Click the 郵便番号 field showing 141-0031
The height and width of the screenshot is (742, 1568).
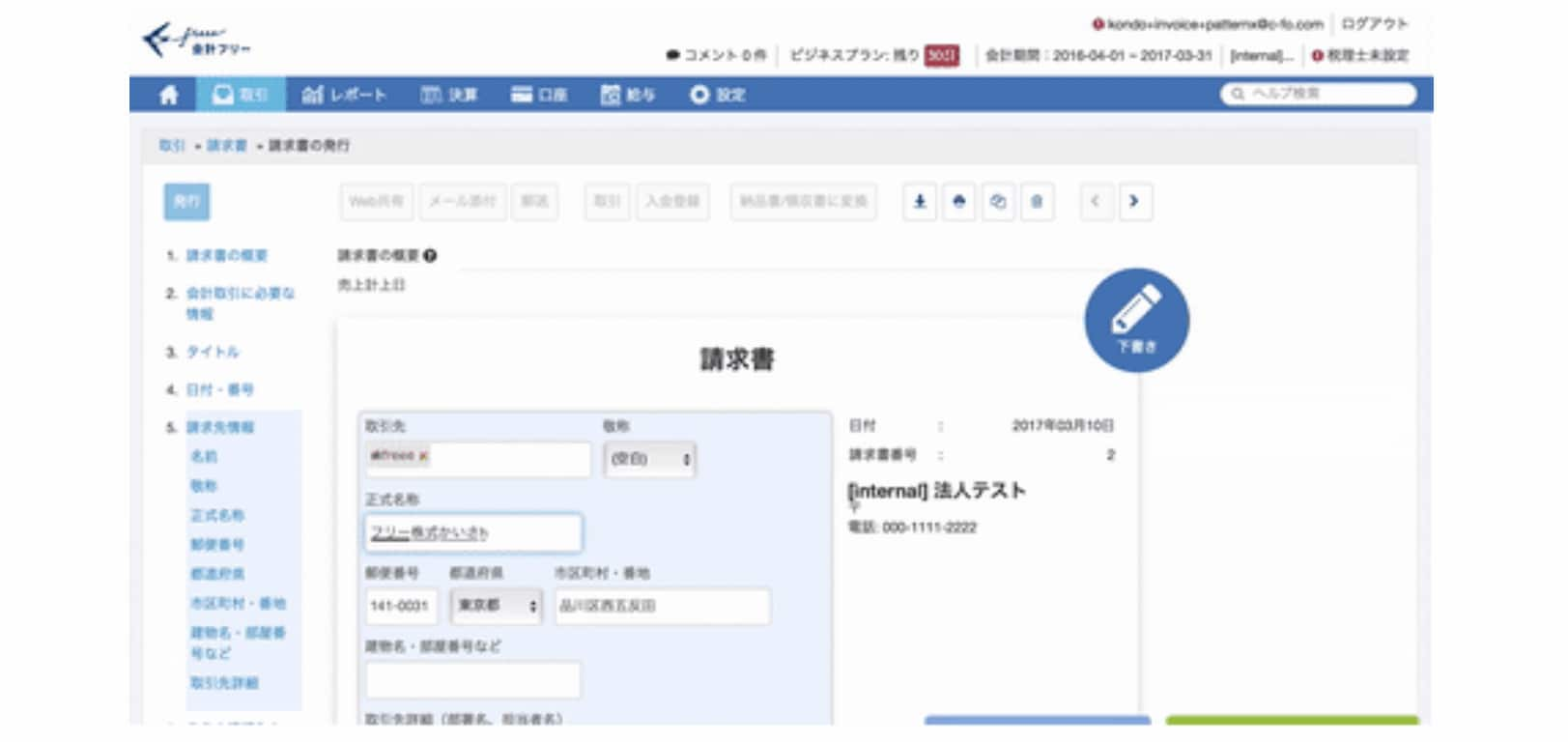tap(401, 606)
